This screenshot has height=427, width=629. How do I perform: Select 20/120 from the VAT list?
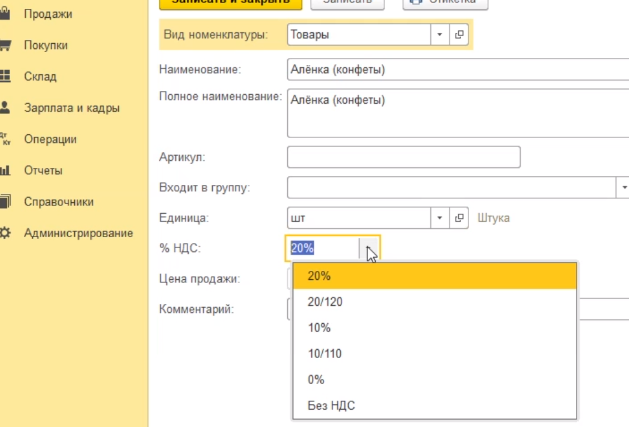pyautogui.click(x=326, y=301)
